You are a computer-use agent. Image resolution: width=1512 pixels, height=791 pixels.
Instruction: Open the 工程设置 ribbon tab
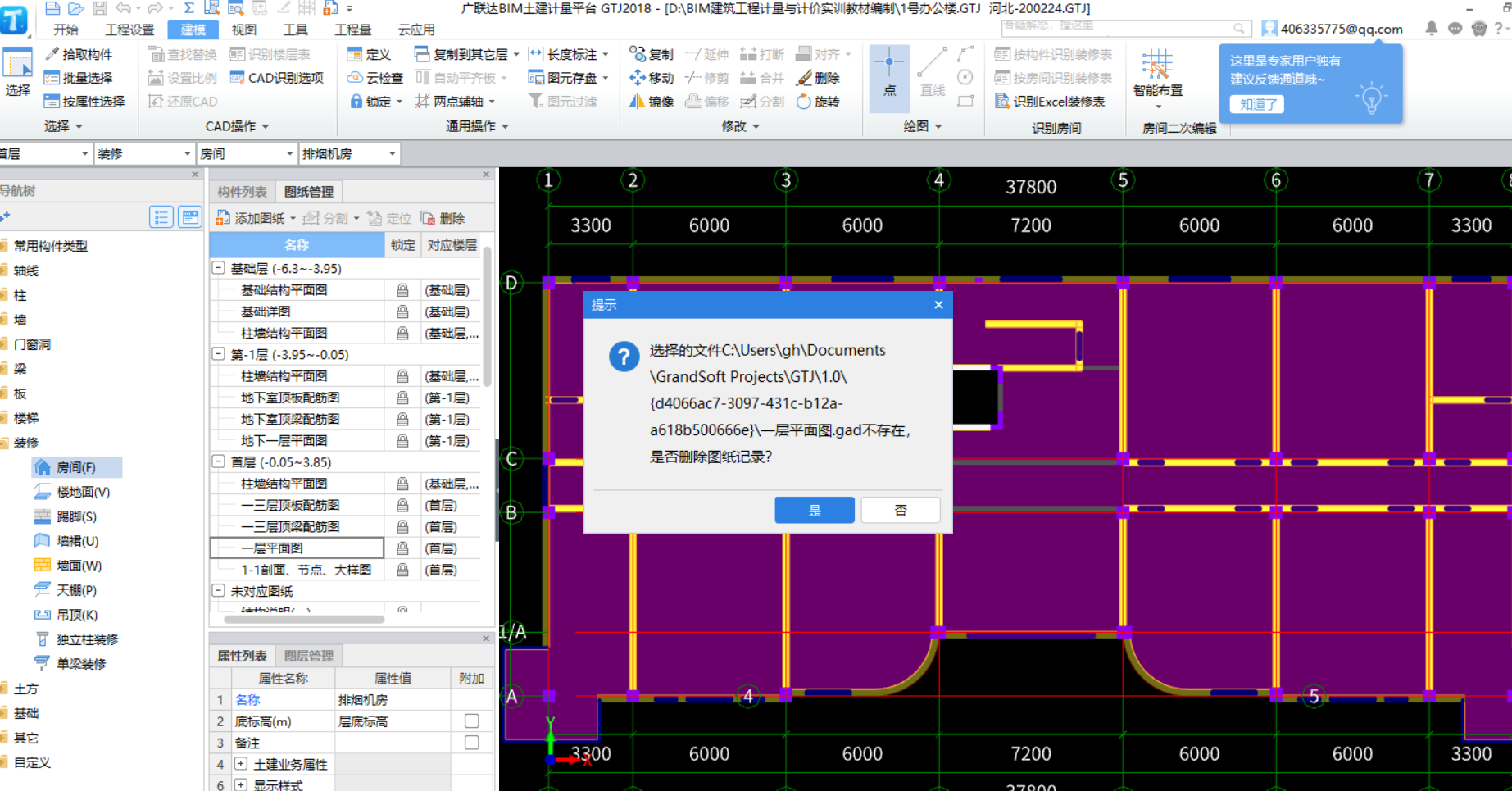[129, 30]
